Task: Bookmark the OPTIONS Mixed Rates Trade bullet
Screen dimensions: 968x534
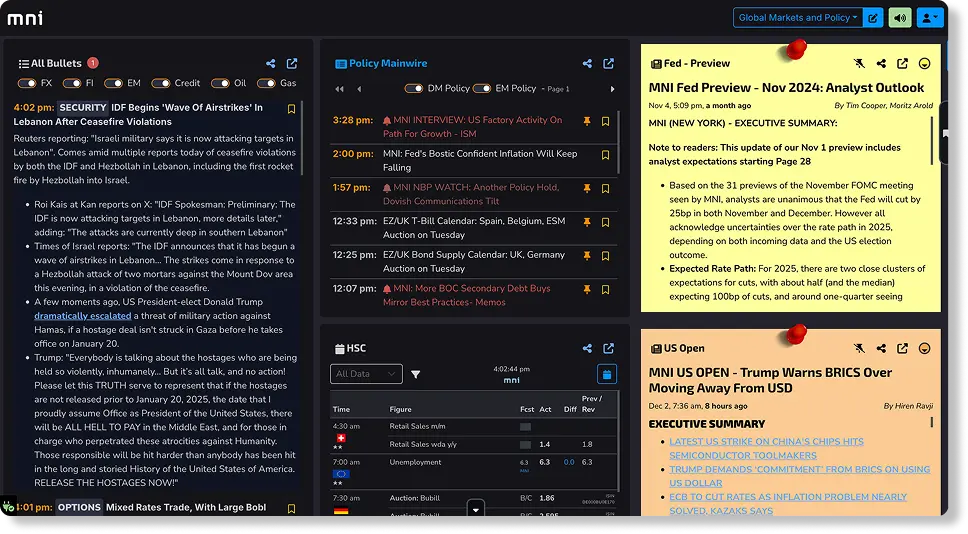Action: click(291, 509)
